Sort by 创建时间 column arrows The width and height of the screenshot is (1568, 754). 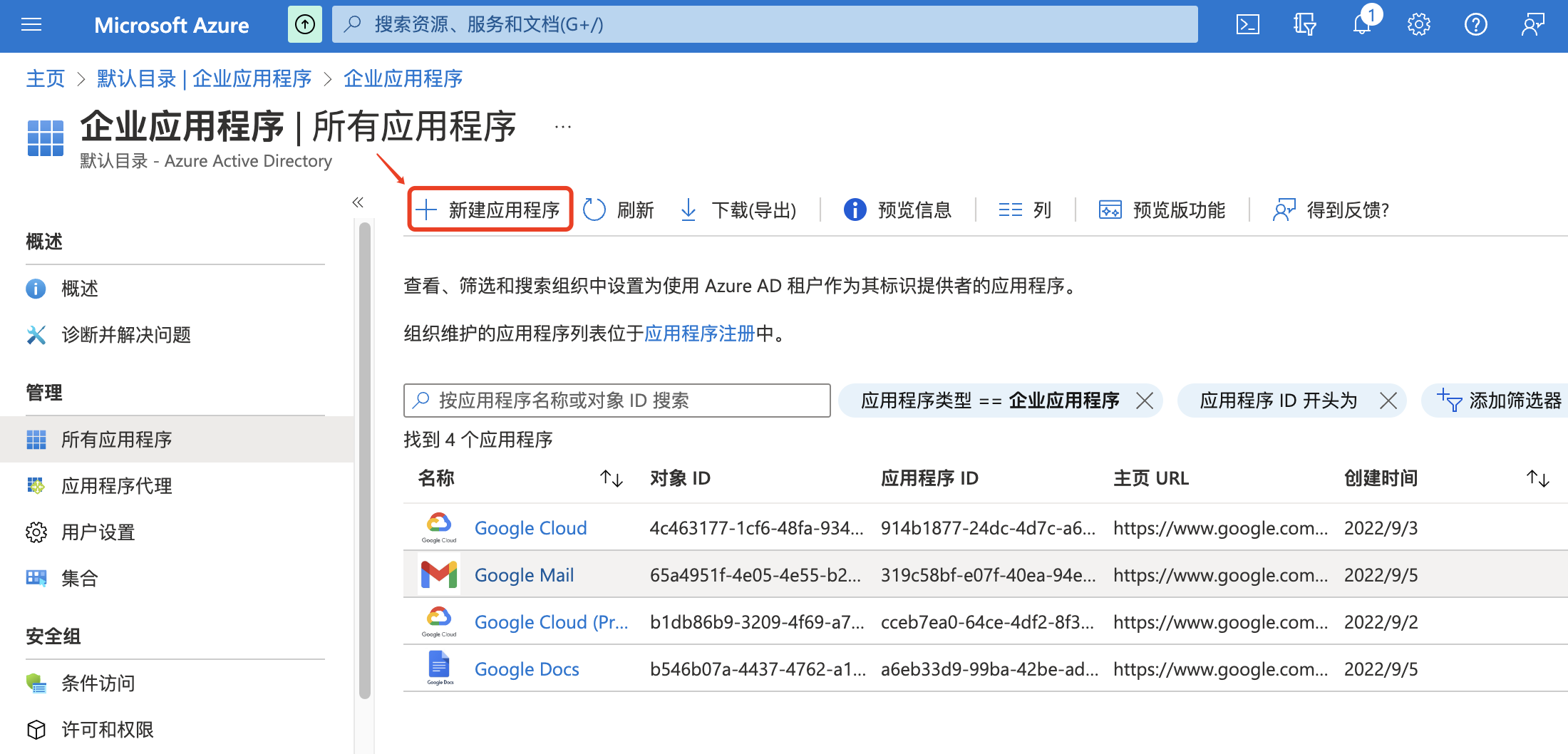pos(1538,478)
